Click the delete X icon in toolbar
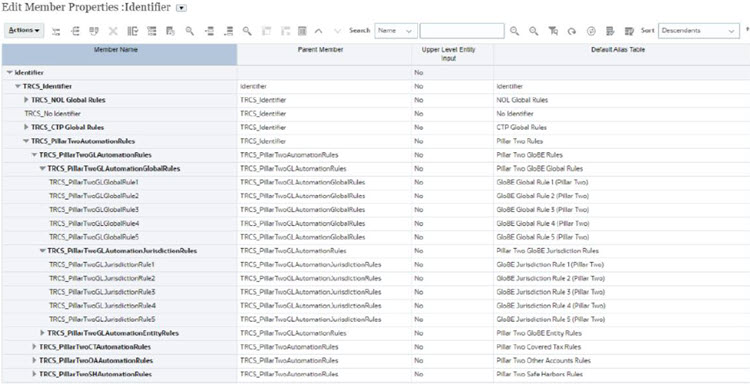The height and width of the screenshot is (387, 750). click(113, 31)
